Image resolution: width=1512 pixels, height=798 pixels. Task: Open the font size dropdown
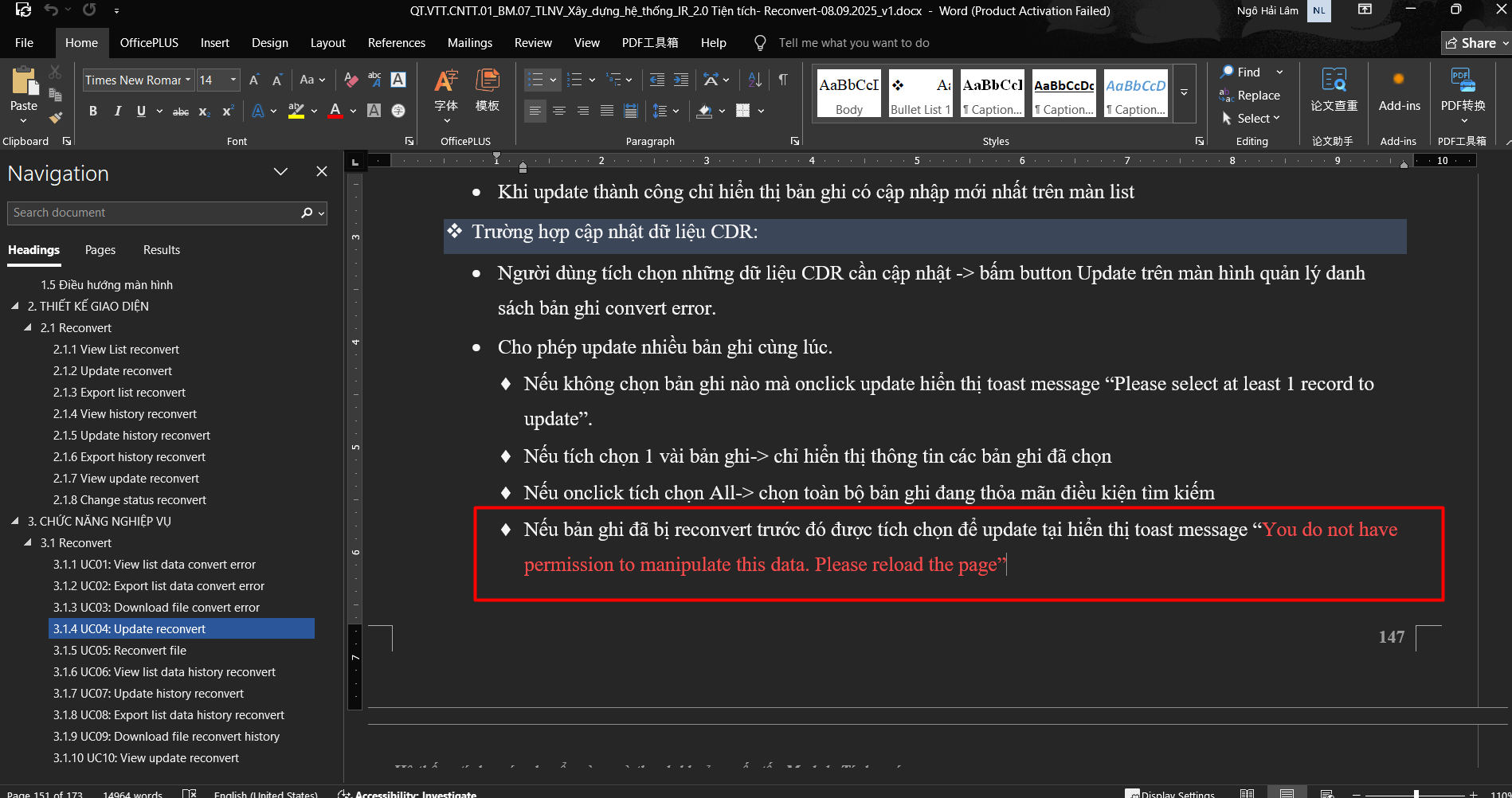pos(233,80)
